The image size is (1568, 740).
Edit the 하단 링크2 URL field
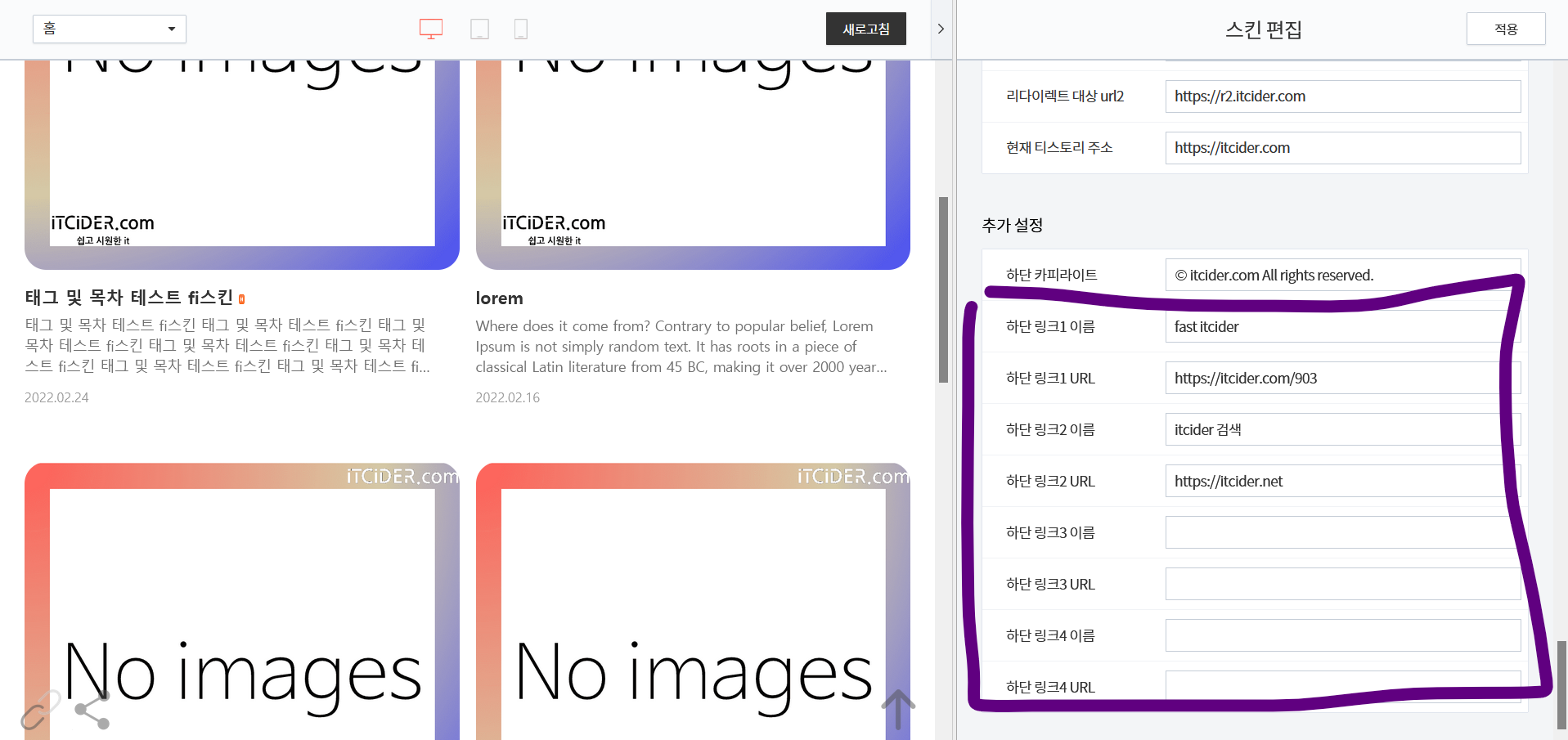click(x=1343, y=481)
